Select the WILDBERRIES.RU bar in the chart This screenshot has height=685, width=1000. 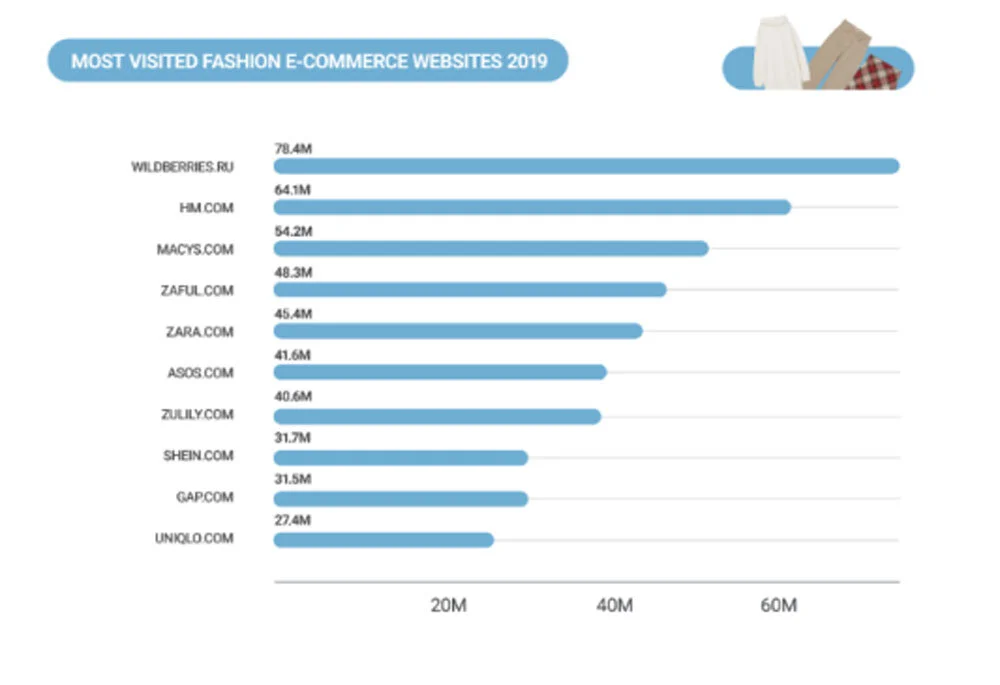click(585, 166)
